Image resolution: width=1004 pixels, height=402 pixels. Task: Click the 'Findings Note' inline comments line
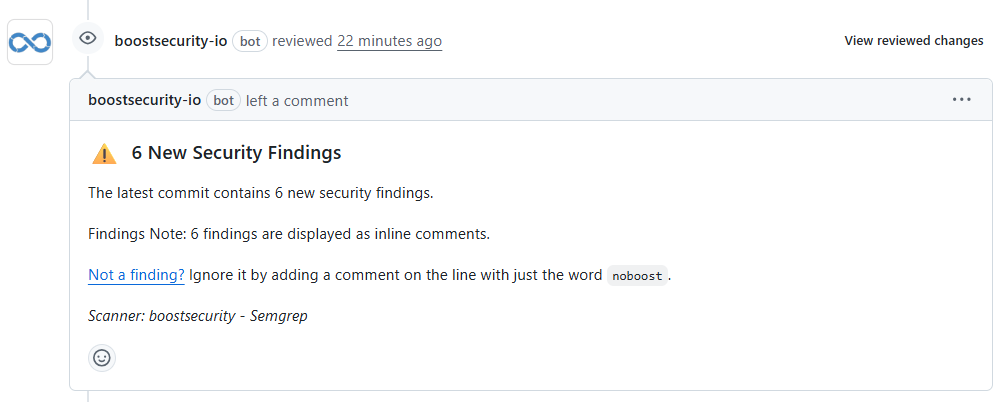[x=288, y=234]
